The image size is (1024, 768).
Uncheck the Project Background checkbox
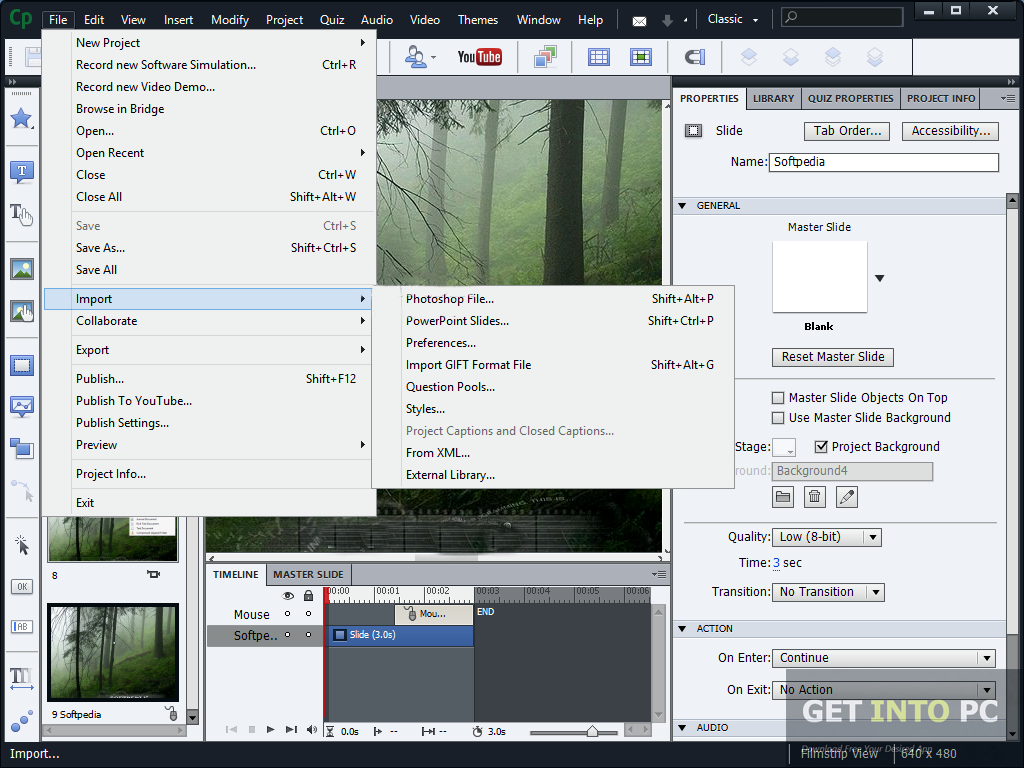(821, 447)
